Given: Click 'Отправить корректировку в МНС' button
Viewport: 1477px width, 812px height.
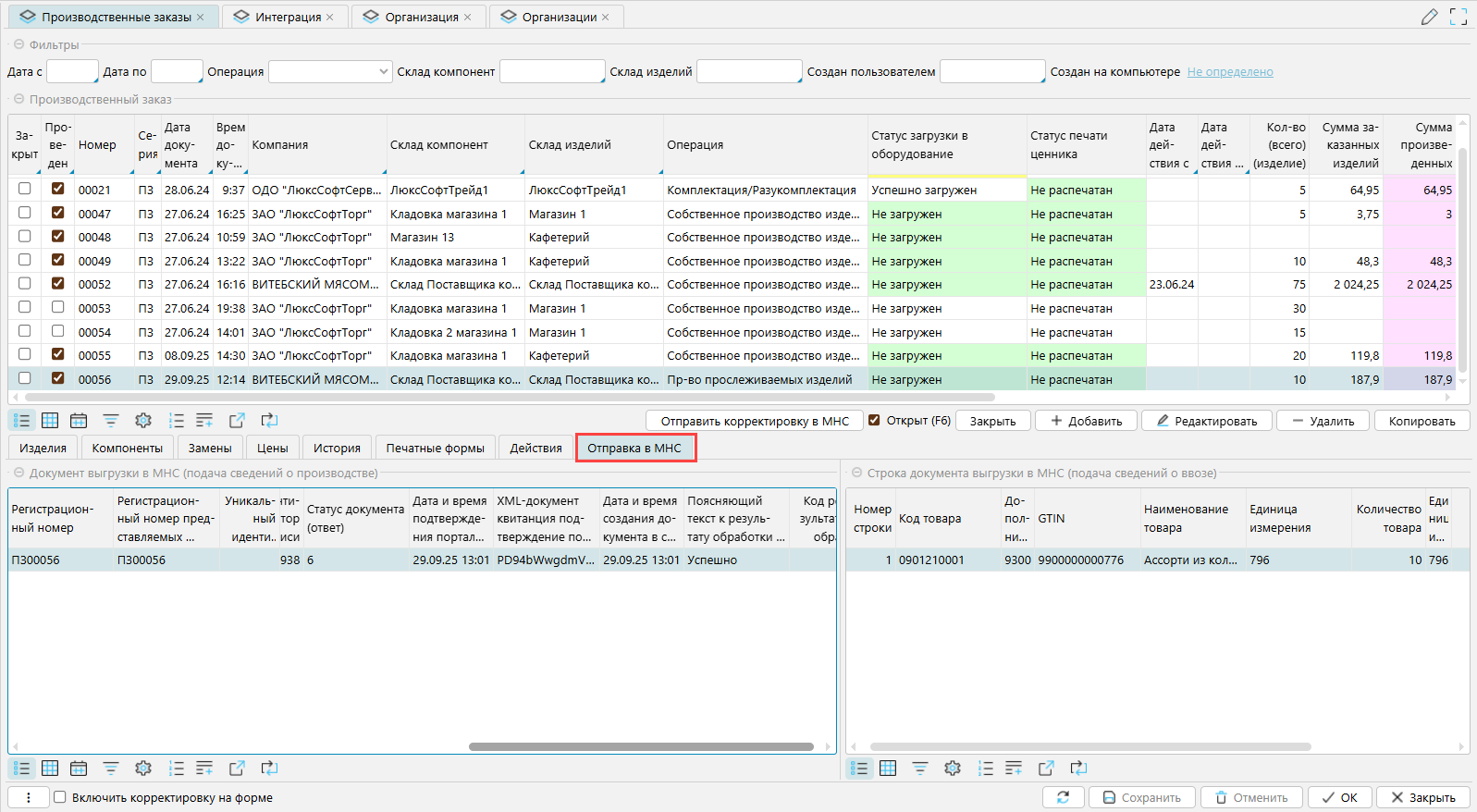Looking at the screenshot, I should [x=754, y=421].
